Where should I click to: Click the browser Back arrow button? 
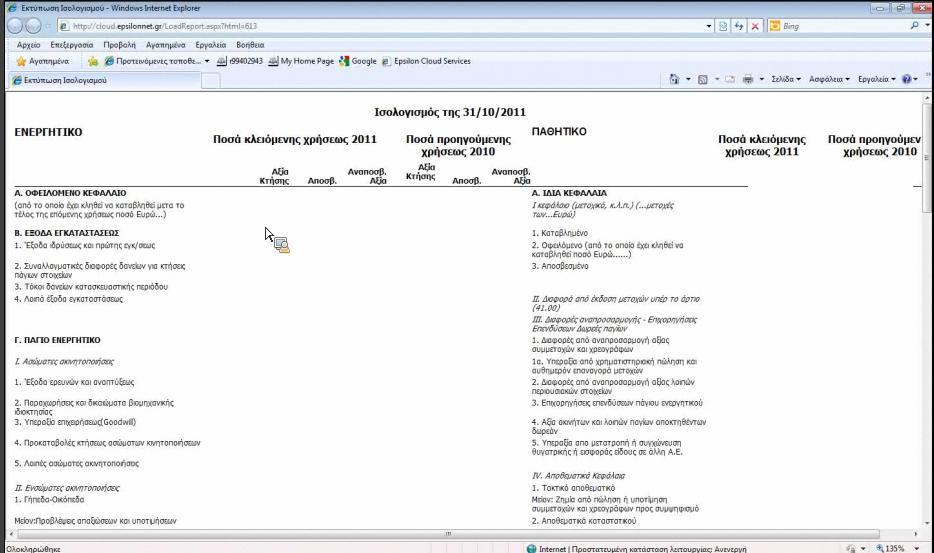[x=14, y=26]
